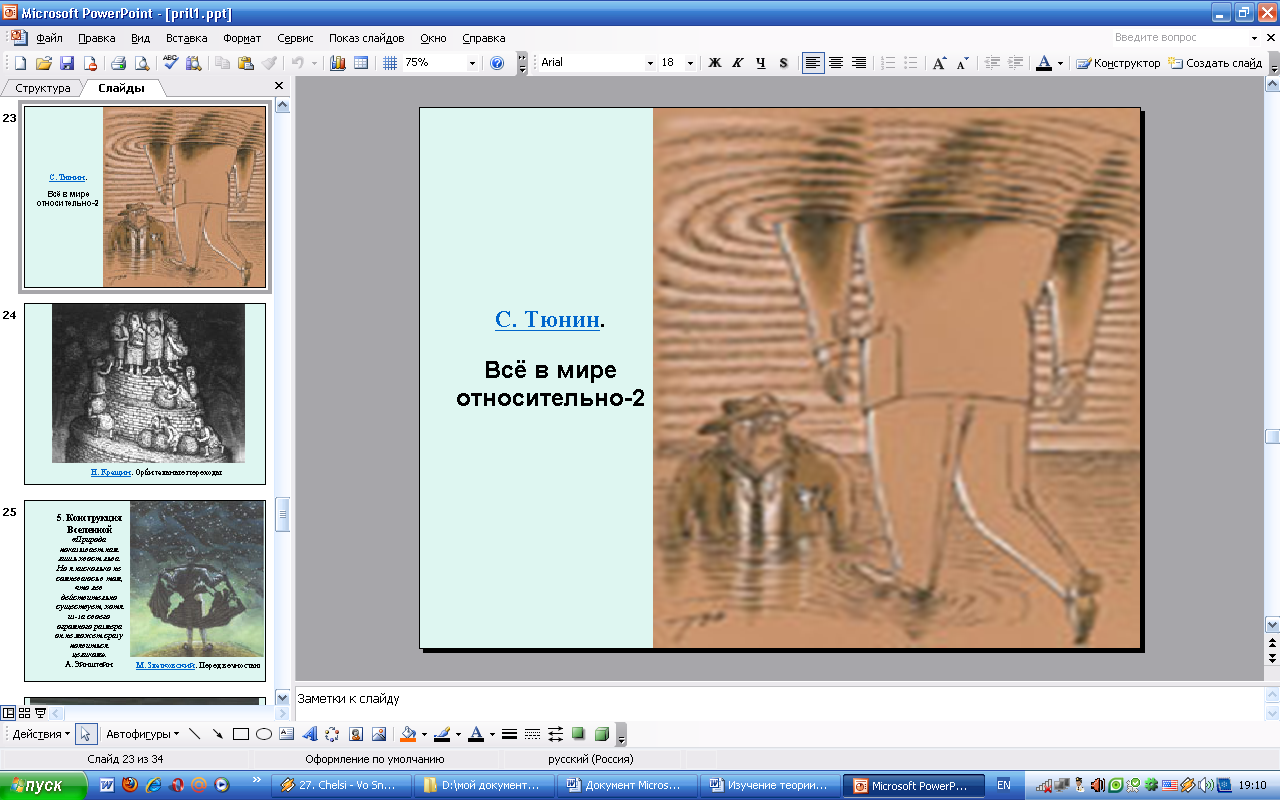Open the Line Style options
The height and width of the screenshot is (800, 1280).
(509, 734)
